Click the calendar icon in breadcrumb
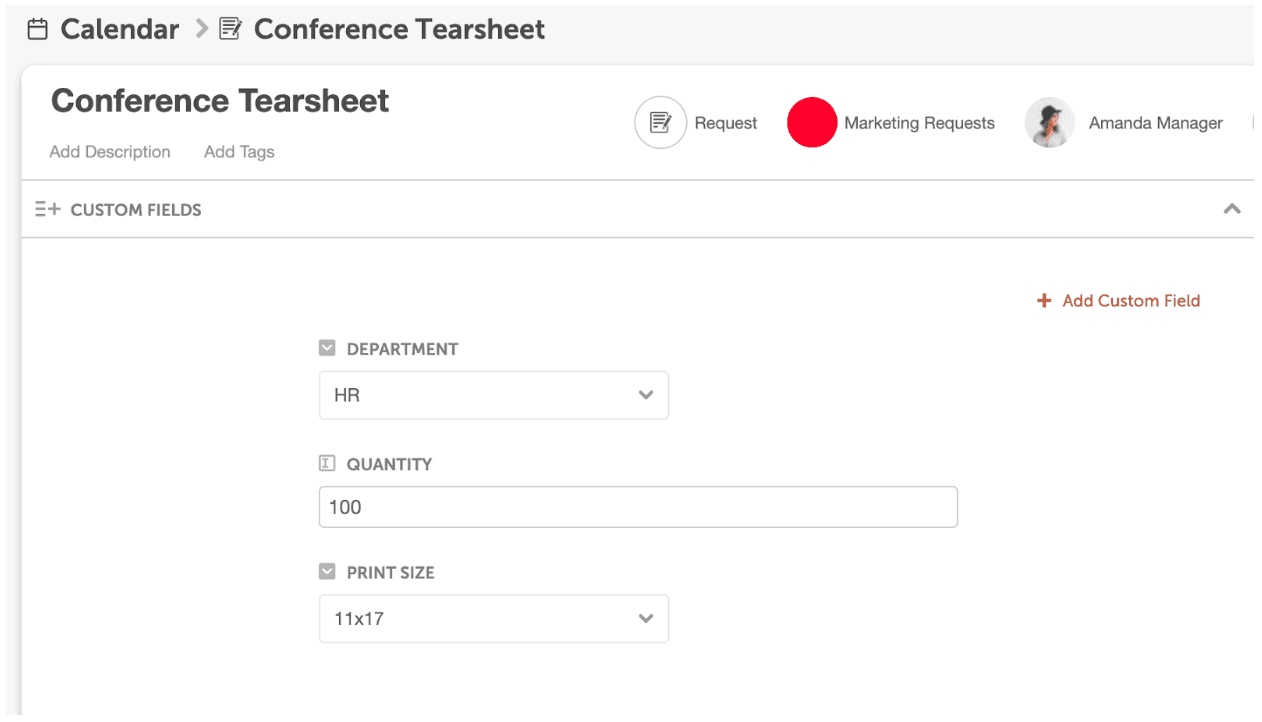 pos(37,29)
